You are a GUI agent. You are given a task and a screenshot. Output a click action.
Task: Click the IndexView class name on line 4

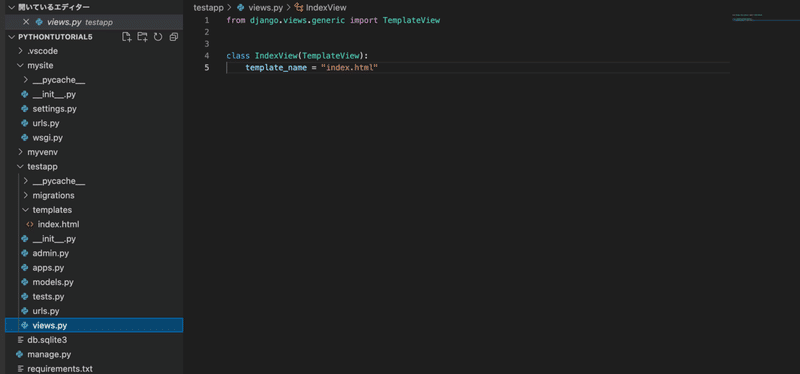point(277,56)
